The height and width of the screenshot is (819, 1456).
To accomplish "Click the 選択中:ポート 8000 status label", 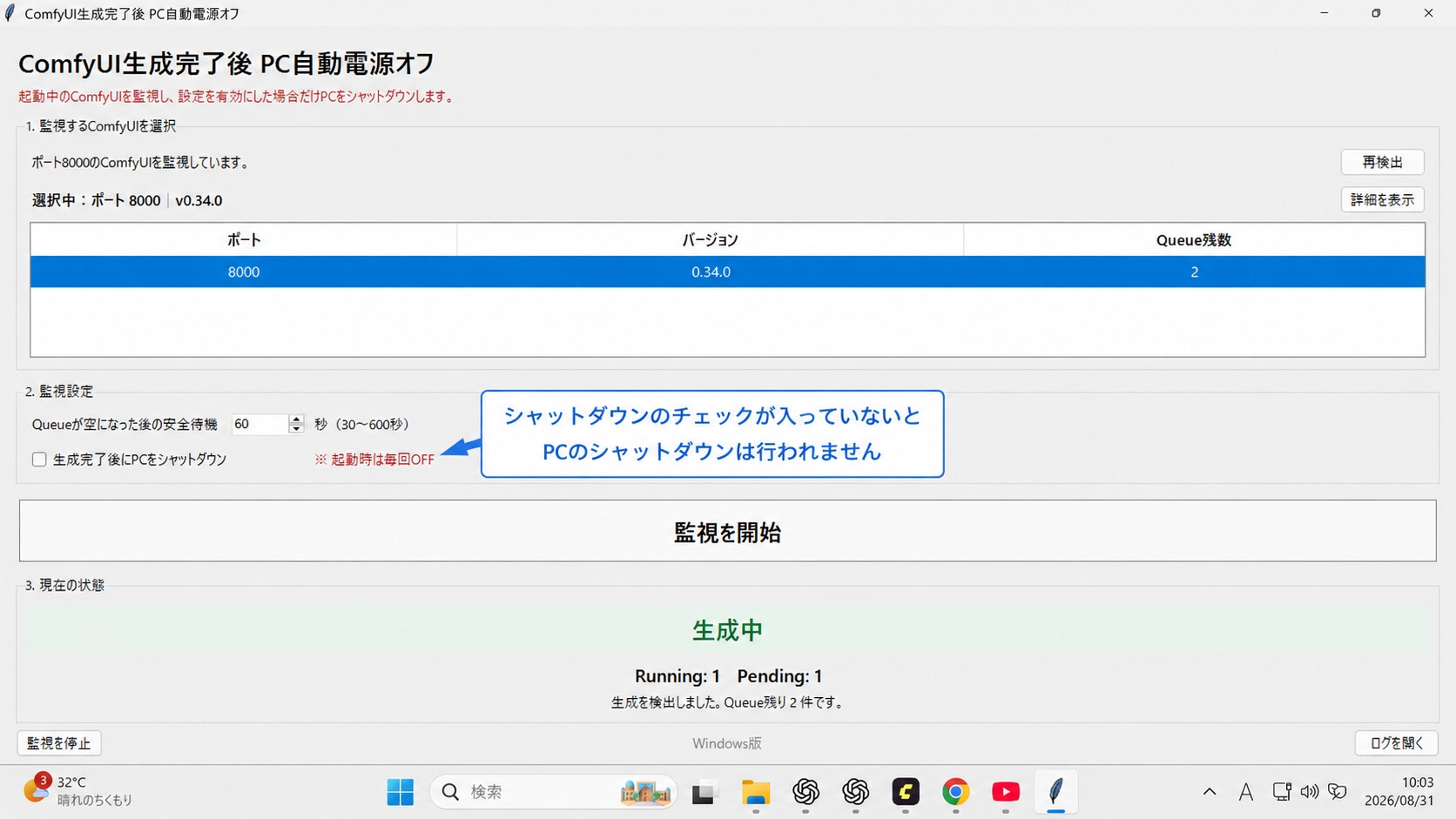I will click(127, 200).
